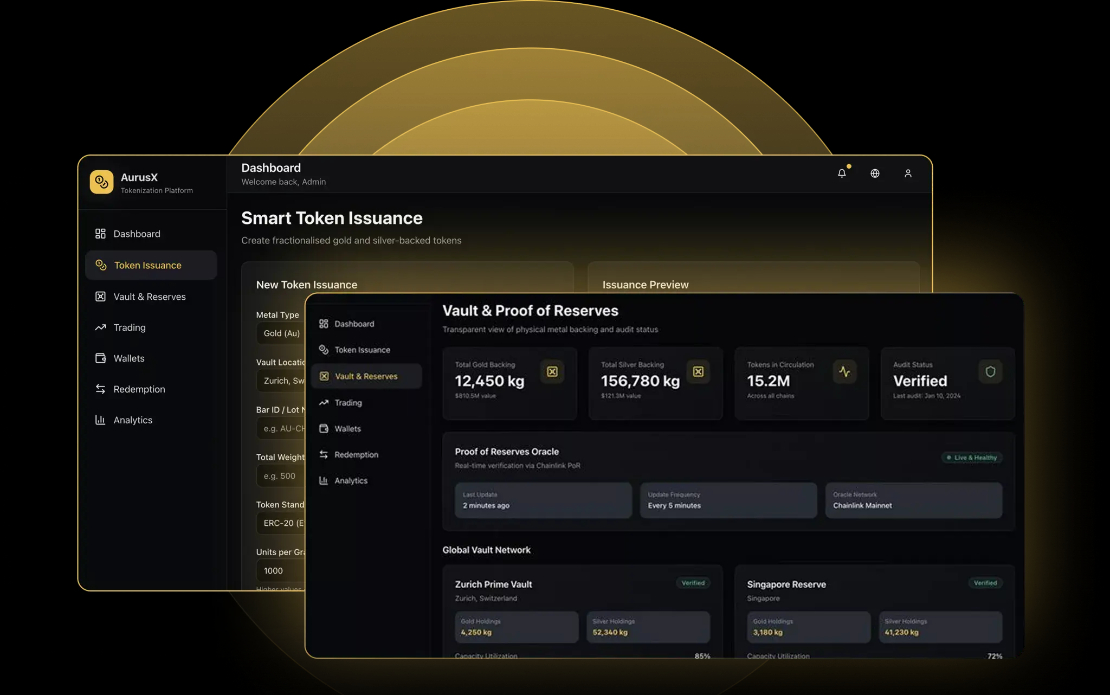Select Vault & Reserves in front window sidebar

coord(367,377)
